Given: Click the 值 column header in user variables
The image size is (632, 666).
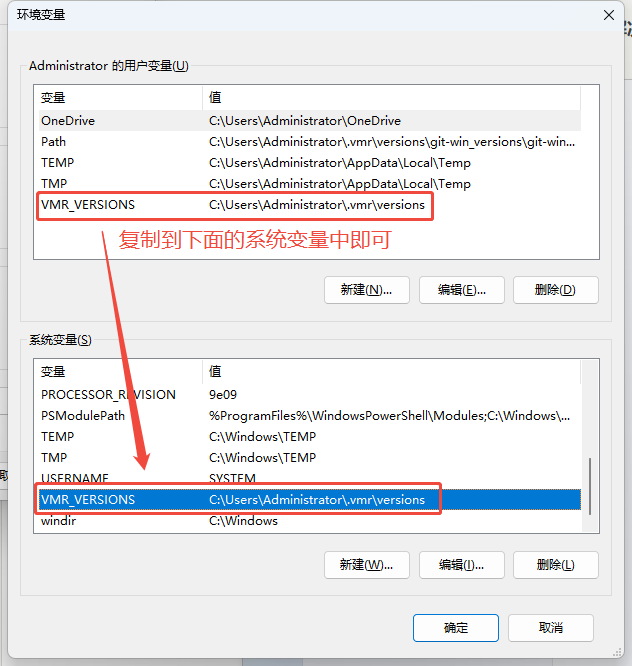Looking at the screenshot, I should [x=391, y=97].
